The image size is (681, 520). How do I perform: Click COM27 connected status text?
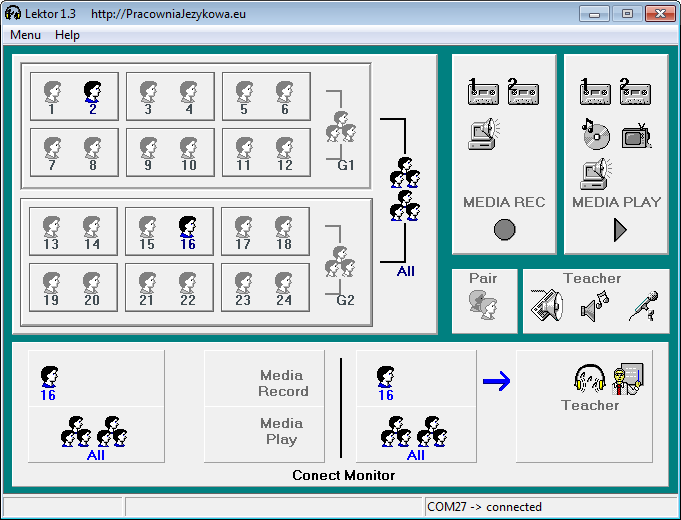(484, 507)
